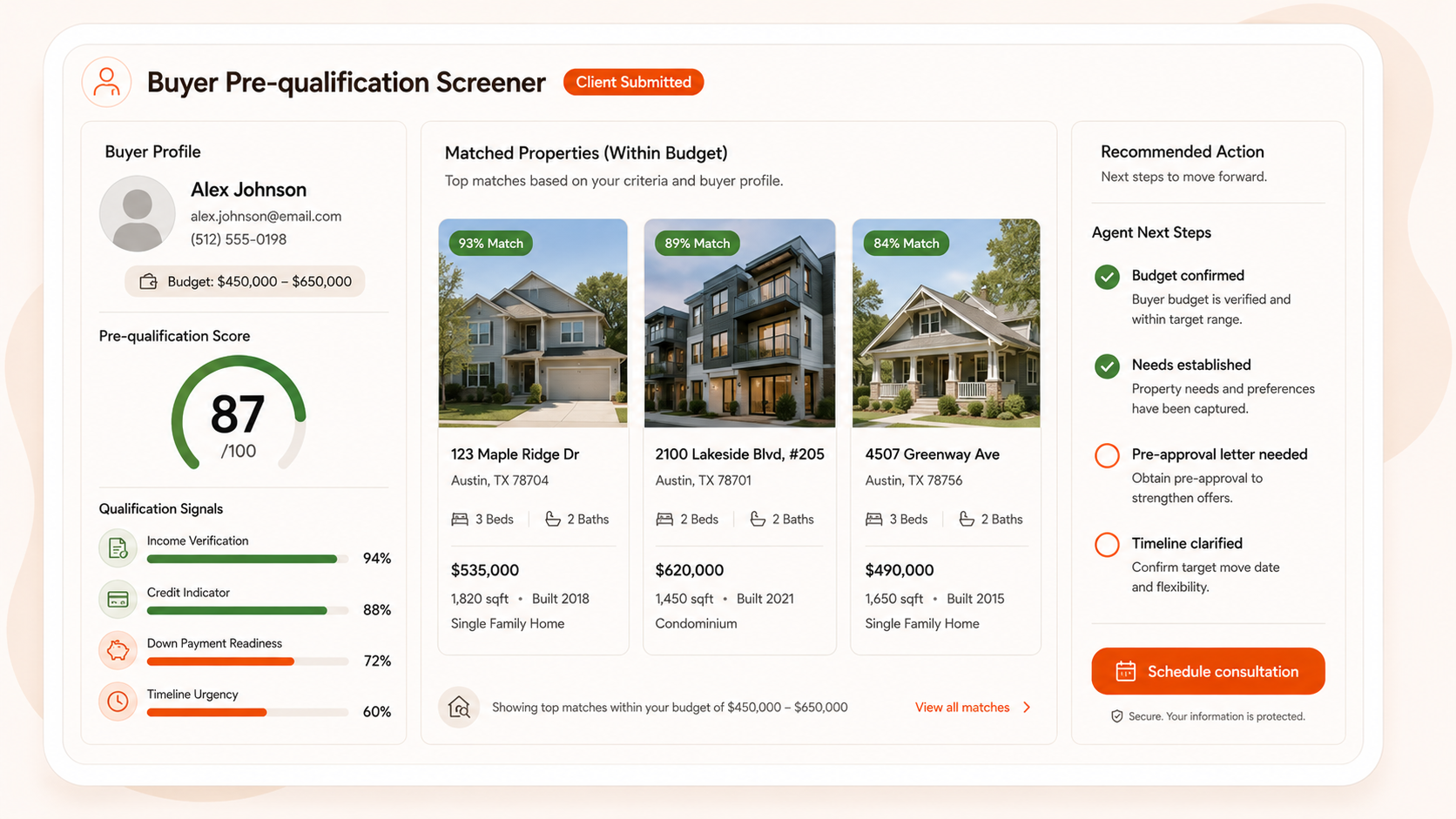The width and height of the screenshot is (1456, 819).
Task: Click the Schedule consultation button
Action: click(1208, 671)
